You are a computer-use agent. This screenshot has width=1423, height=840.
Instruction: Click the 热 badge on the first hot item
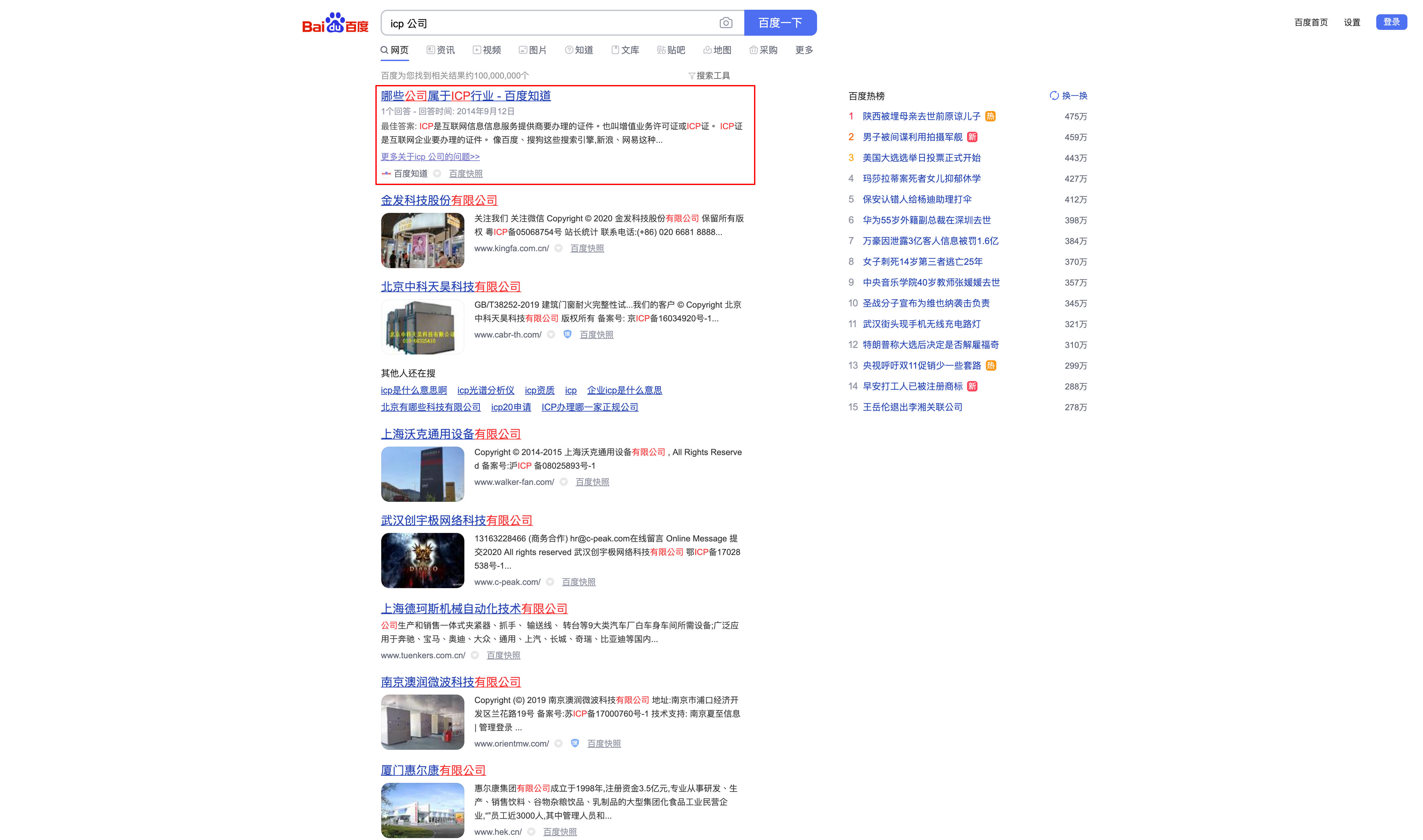990,117
